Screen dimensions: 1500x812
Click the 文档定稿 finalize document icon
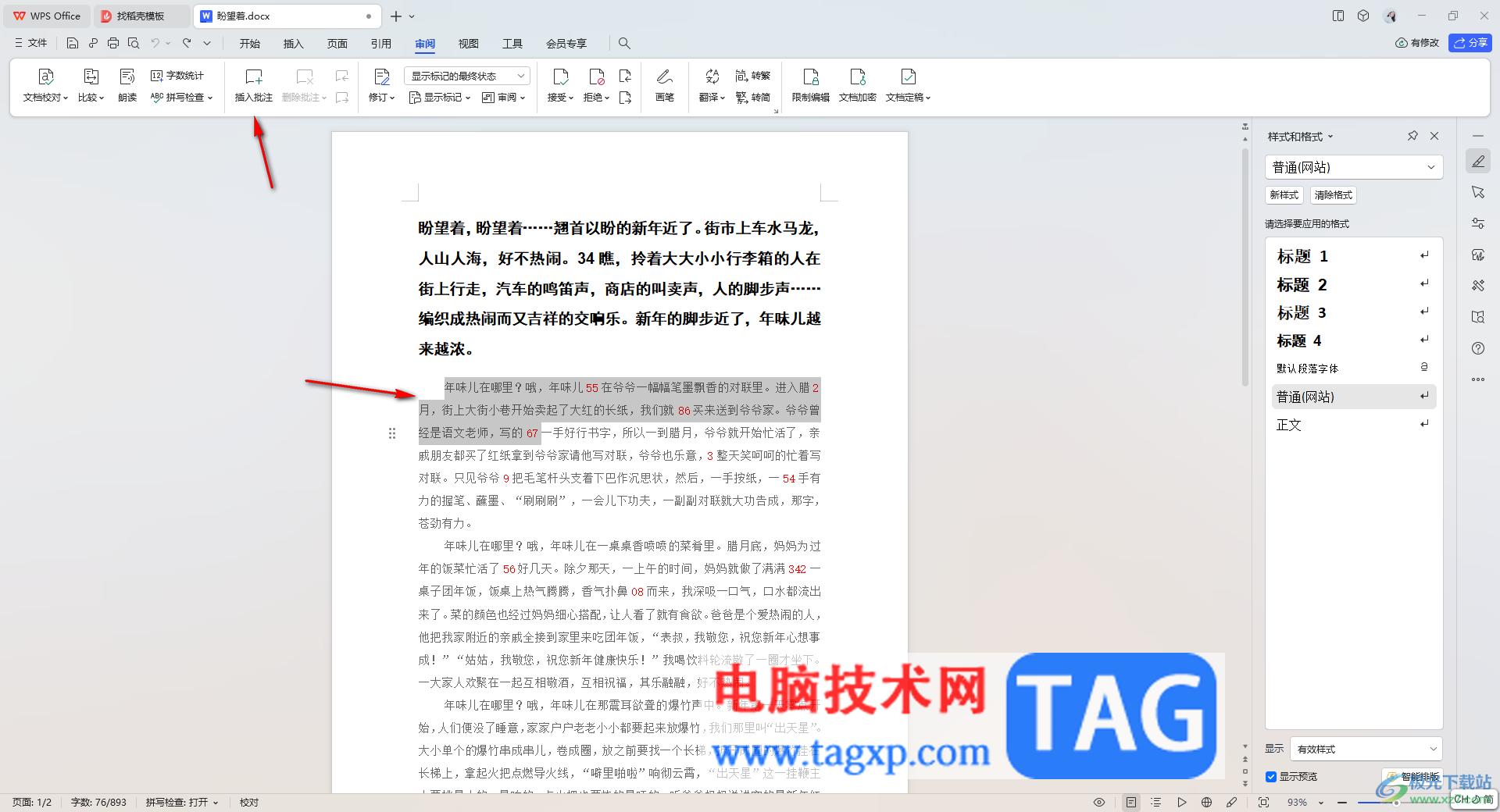908,77
